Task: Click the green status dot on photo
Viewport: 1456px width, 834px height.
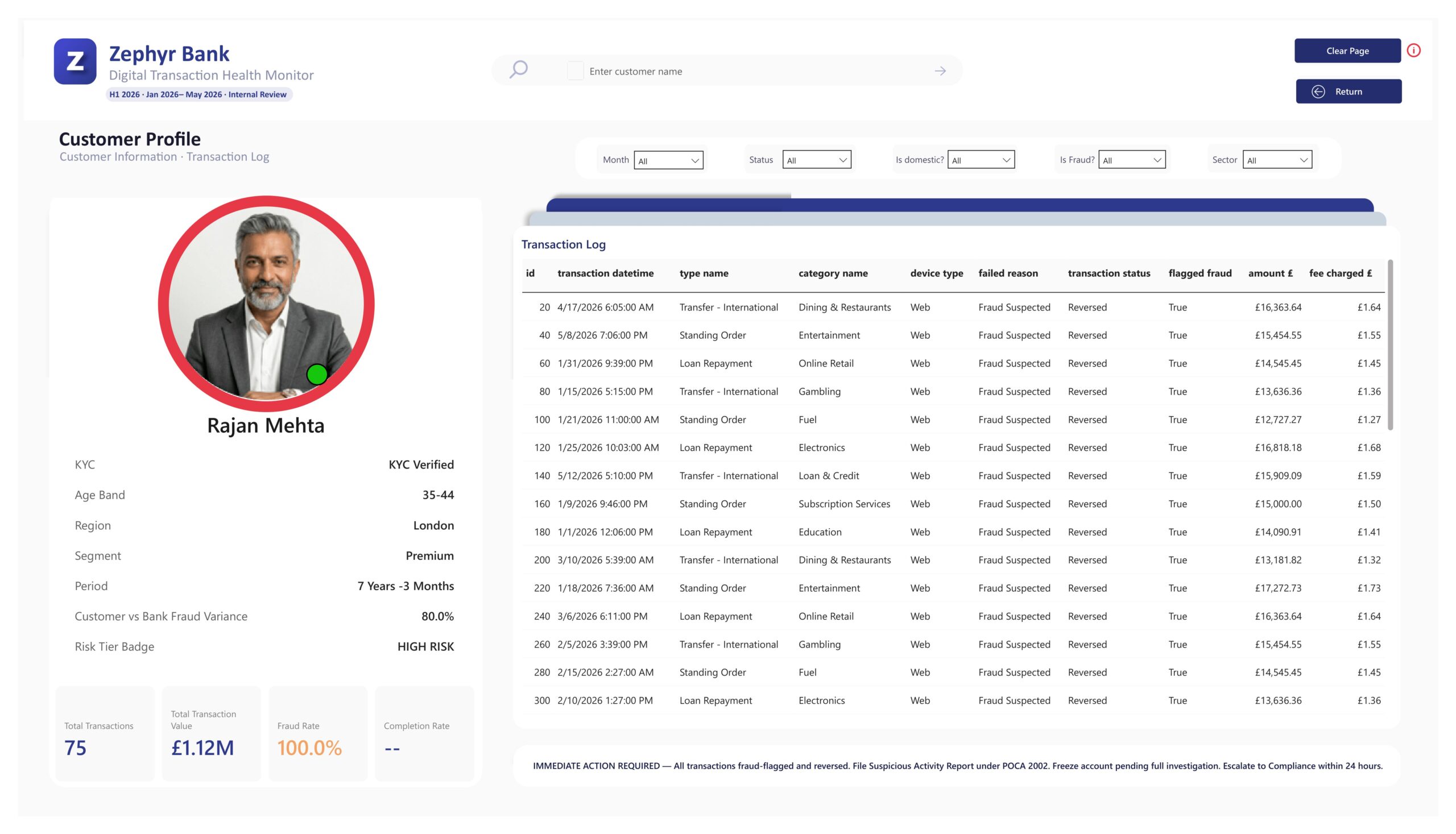Action: [x=317, y=375]
